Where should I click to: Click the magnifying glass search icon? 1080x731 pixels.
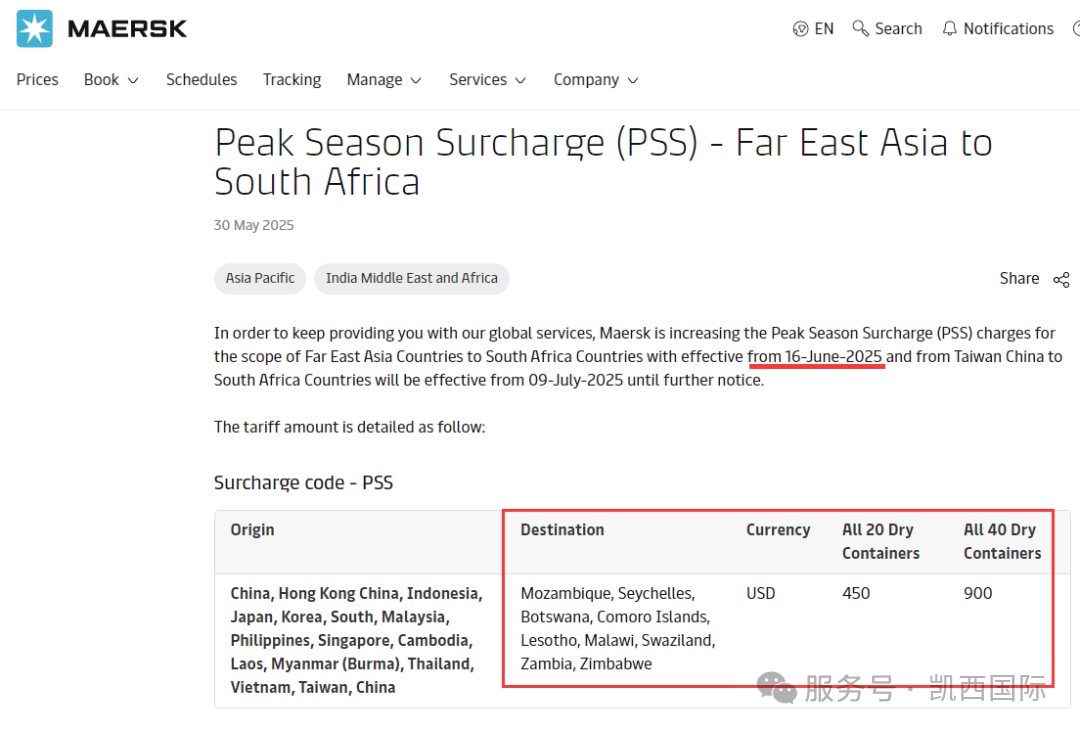[x=860, y=28]
